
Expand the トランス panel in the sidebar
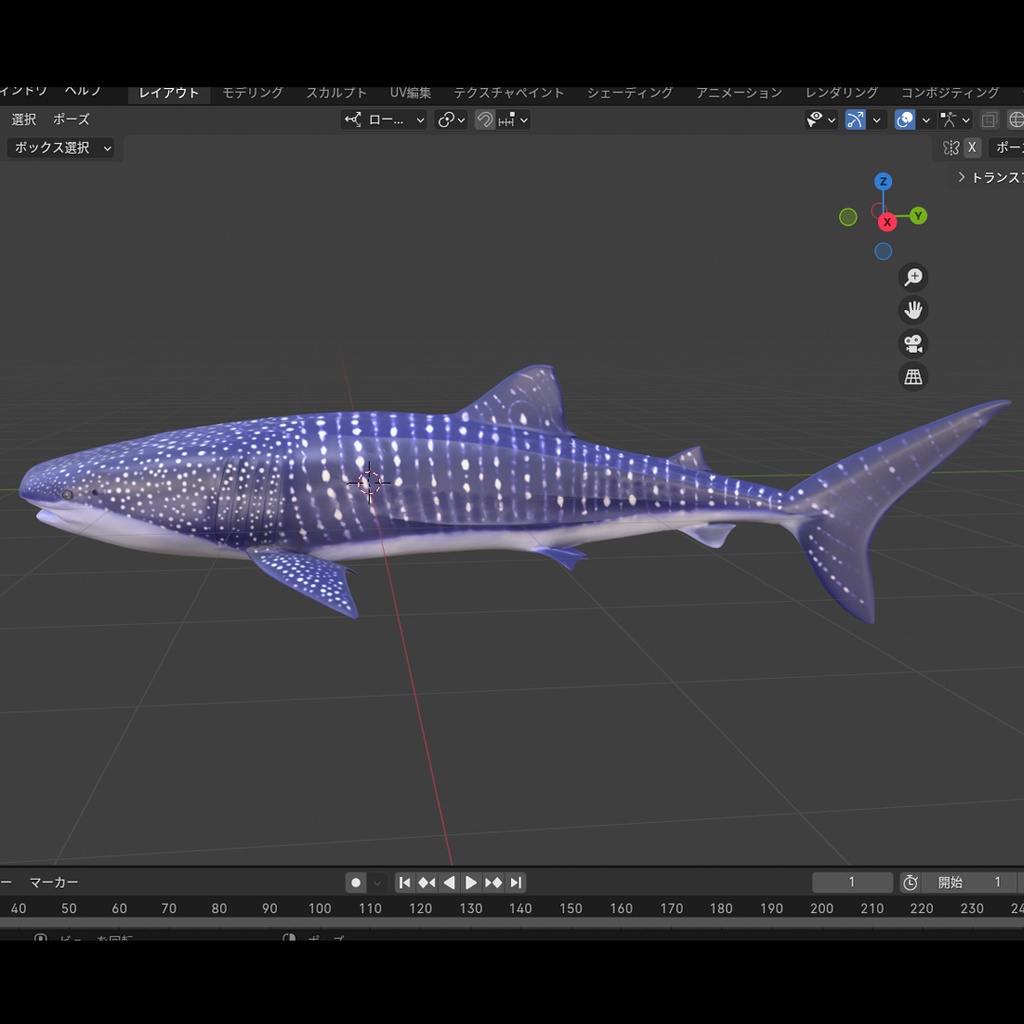pyautogui.click(x=990, y=177)
